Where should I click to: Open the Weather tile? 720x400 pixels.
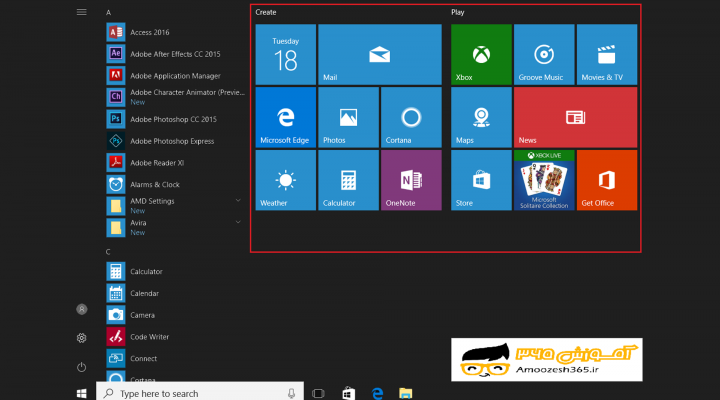(x=286, y=180)
